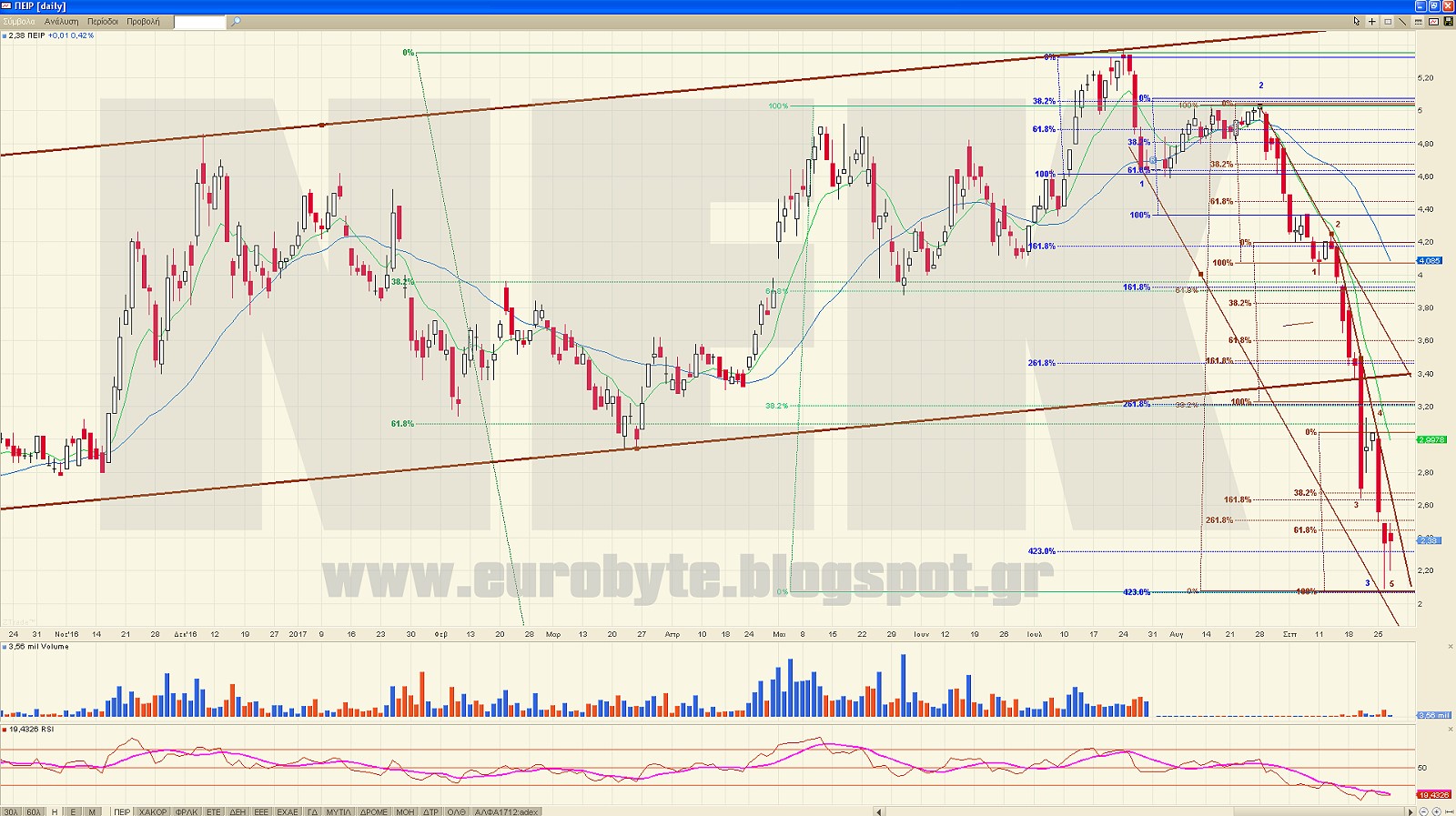
Task: Click the dashed levels toolbar icon
Action: tap(1419, 22)
